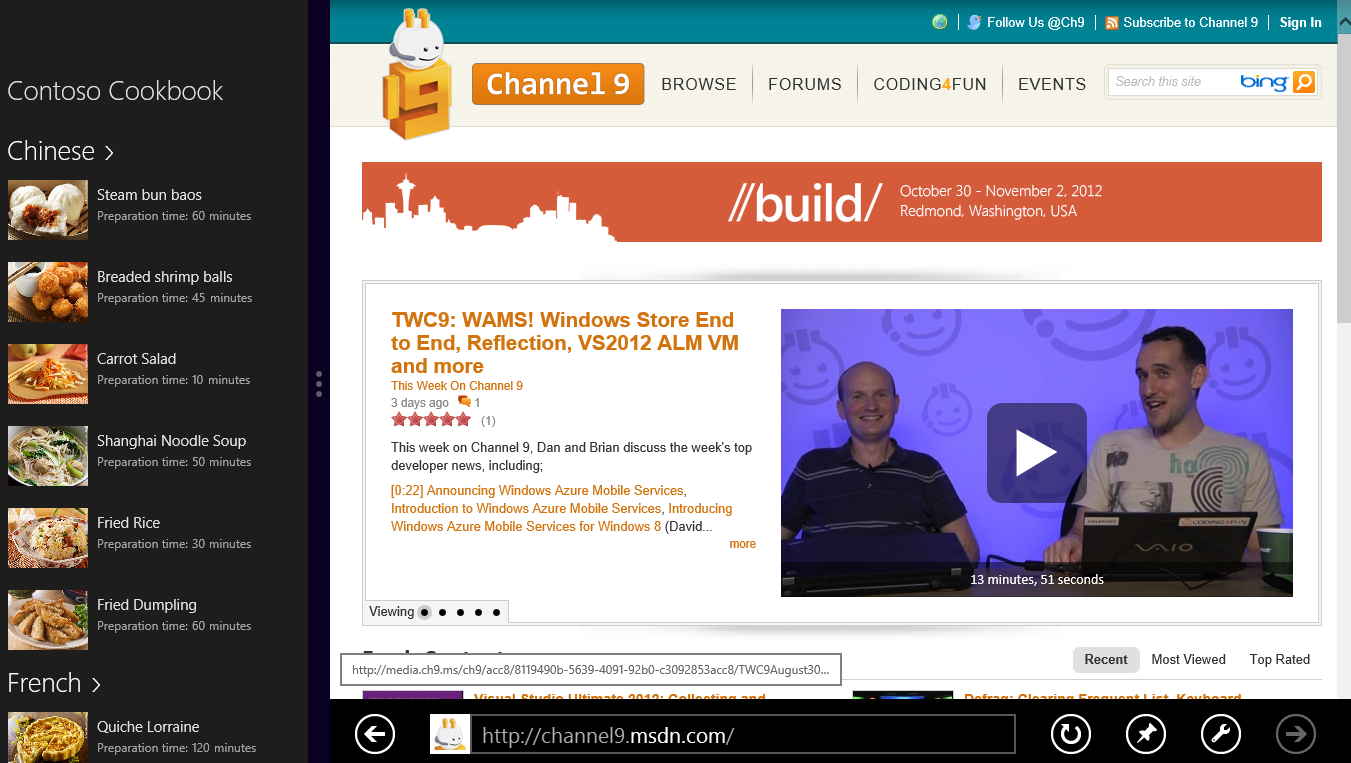
Task: Click the browser back arrow button
Action: [x=375, y=735]
